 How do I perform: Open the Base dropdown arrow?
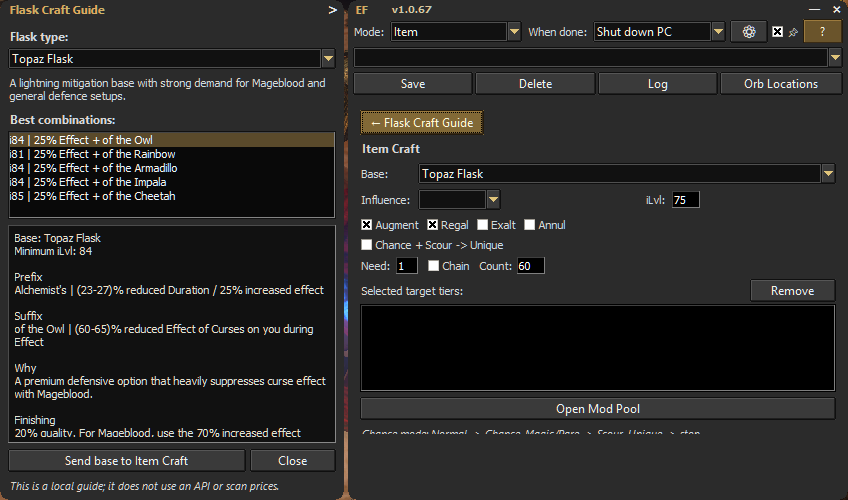tap(828, 174)
